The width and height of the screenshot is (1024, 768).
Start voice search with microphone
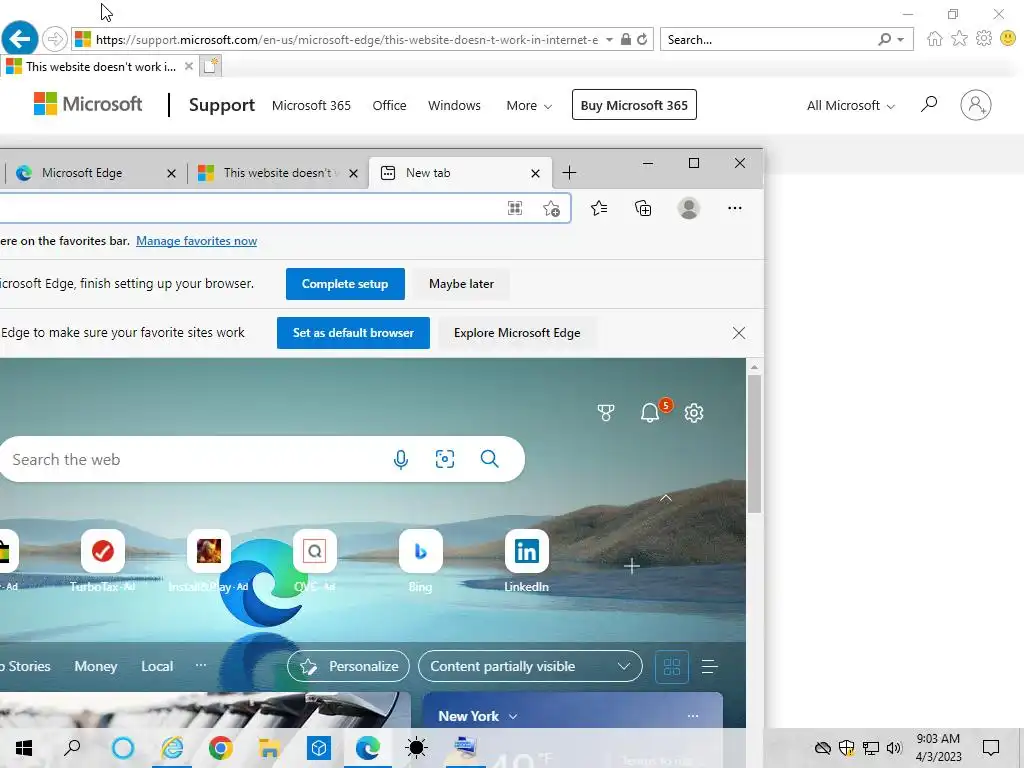401,459
